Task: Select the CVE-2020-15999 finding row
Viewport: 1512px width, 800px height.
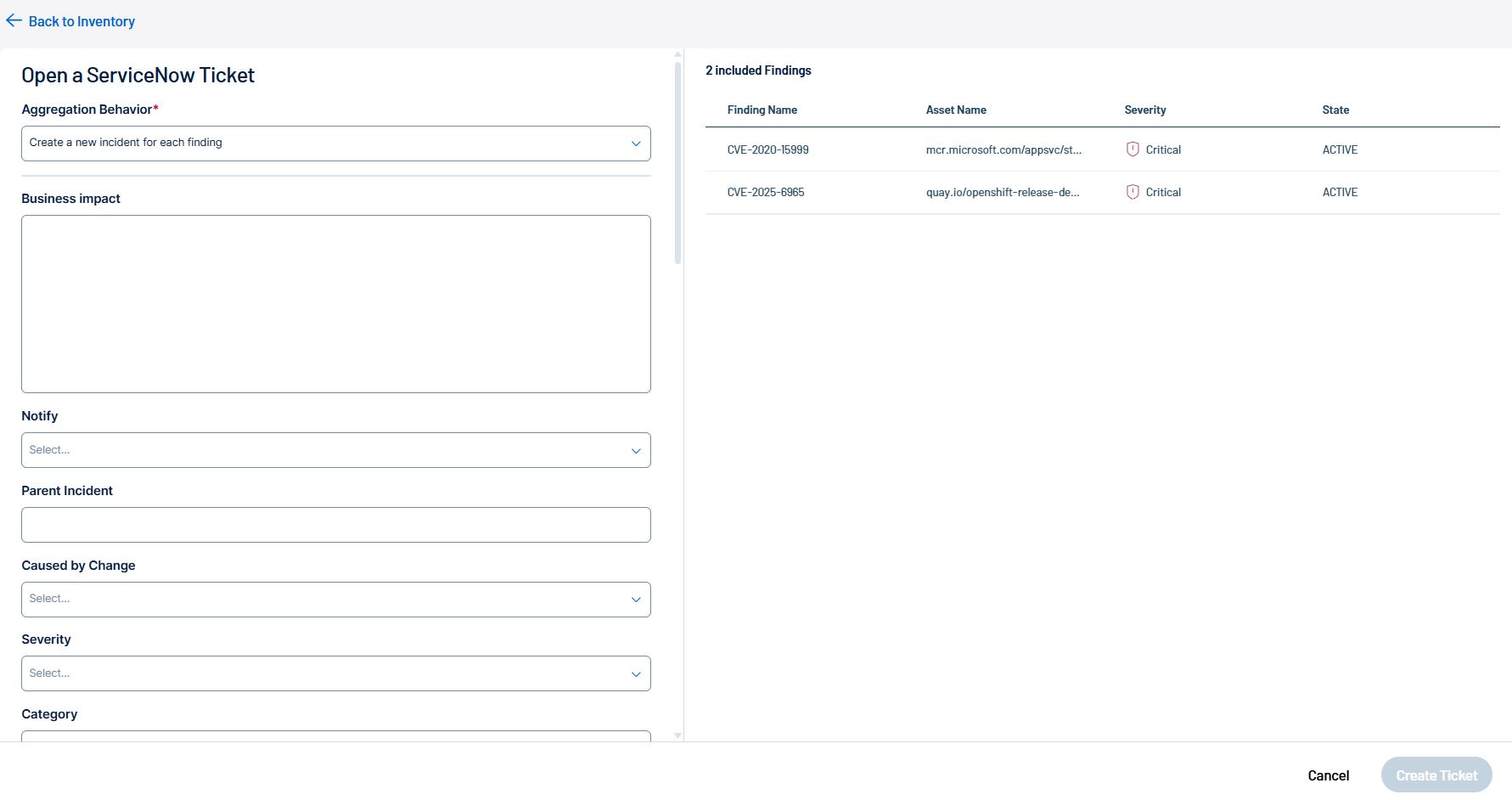Action: (767, 149)
